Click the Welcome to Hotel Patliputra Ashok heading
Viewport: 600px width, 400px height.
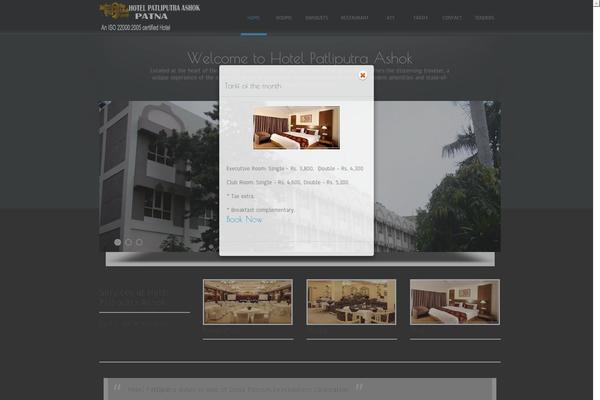point(300,58)
